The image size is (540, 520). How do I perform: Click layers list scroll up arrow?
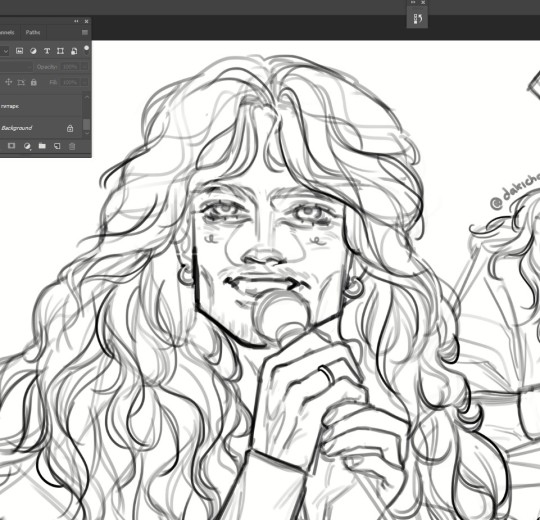[87, 97]
